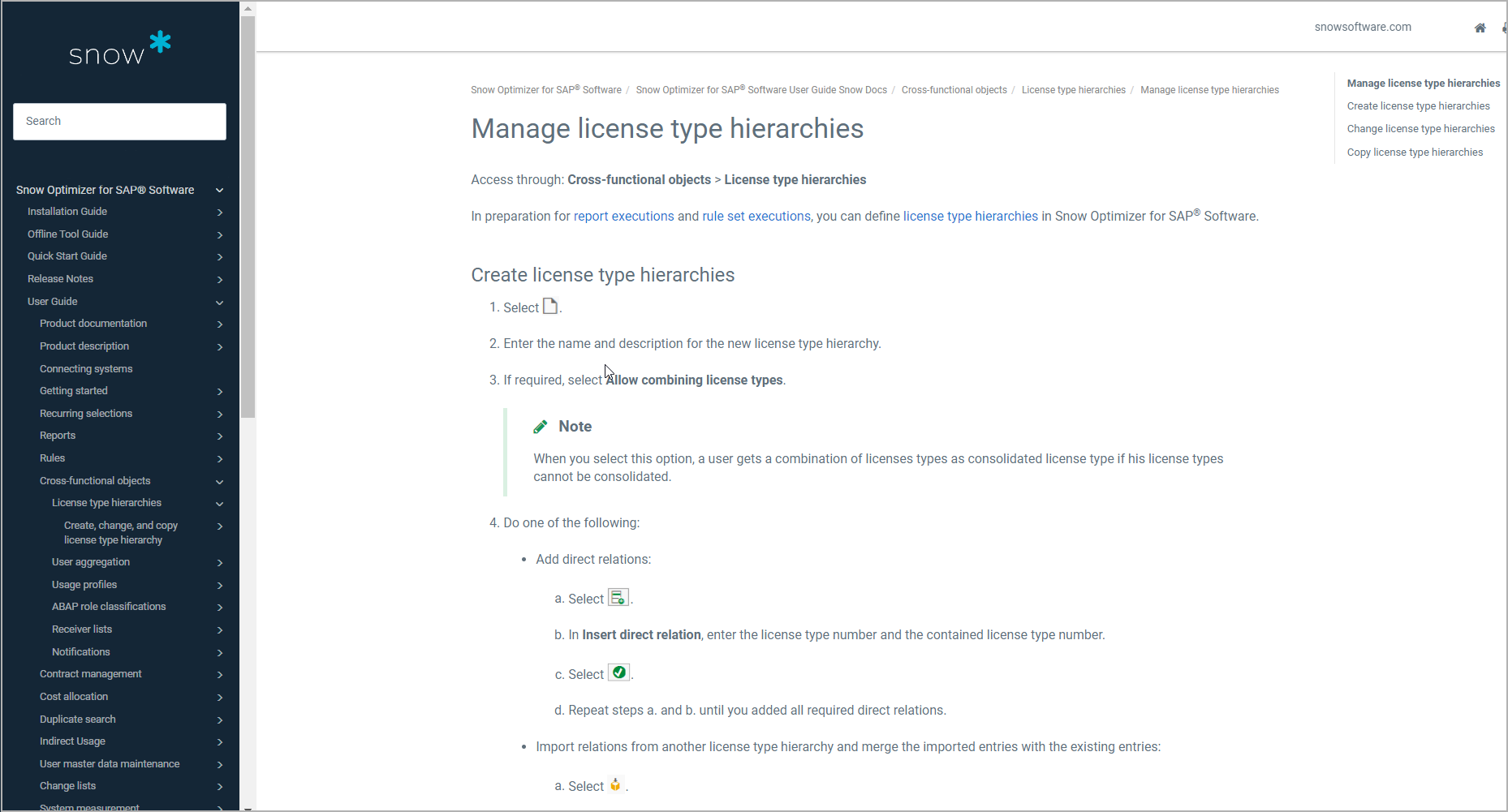Click the green checkmark confirm icon
Screen dimensions: 1508x812
click(x=618, y=672)
